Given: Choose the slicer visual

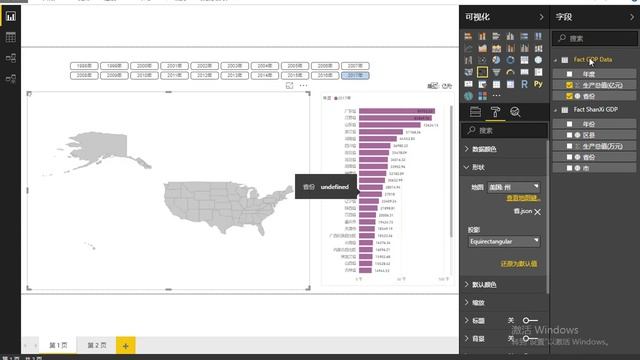Looking at the screenshot, I should [482, 84].
